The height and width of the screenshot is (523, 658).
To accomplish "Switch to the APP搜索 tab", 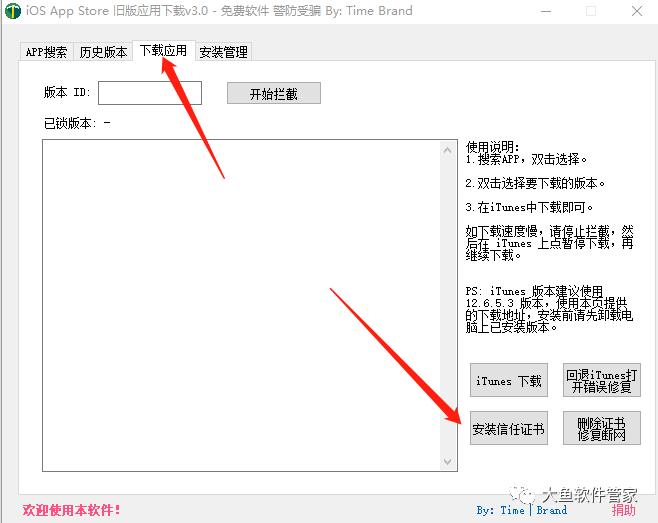I will (x=47, y=52).
